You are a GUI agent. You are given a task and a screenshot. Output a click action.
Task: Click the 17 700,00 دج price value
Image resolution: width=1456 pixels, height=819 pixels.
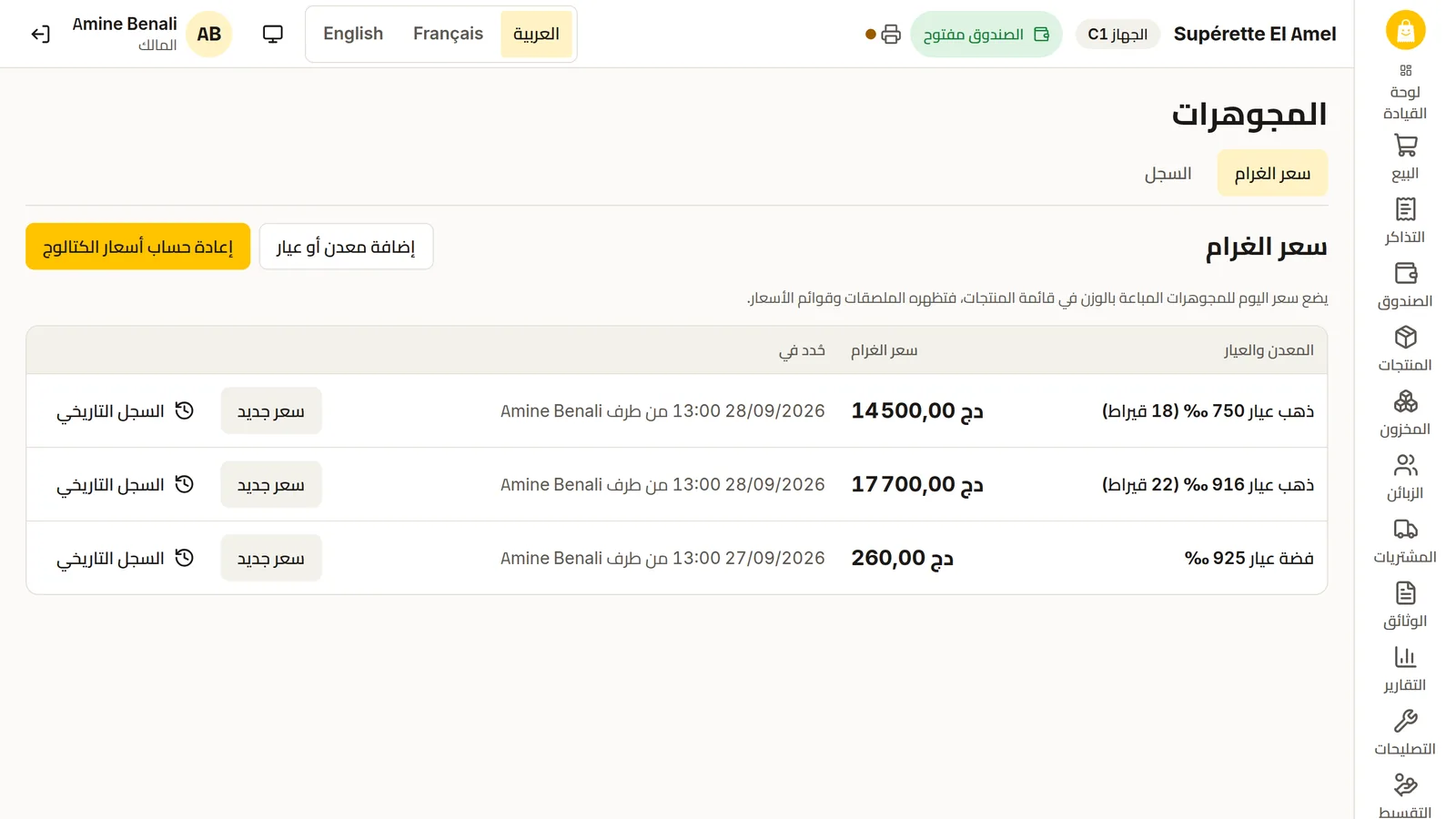coord(917,484)
